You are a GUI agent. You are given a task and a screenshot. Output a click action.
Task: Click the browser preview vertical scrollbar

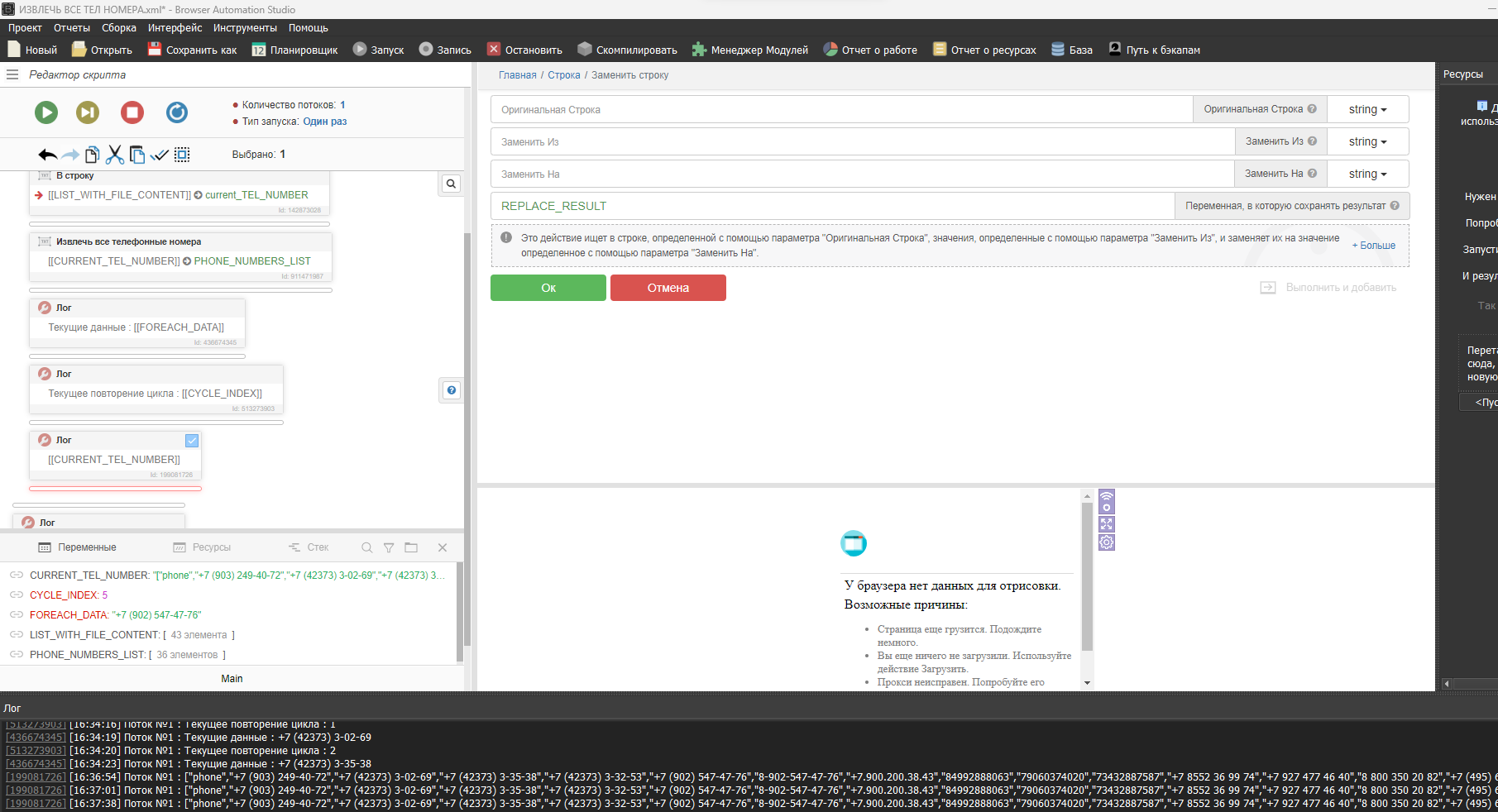tap(1087, 579)
